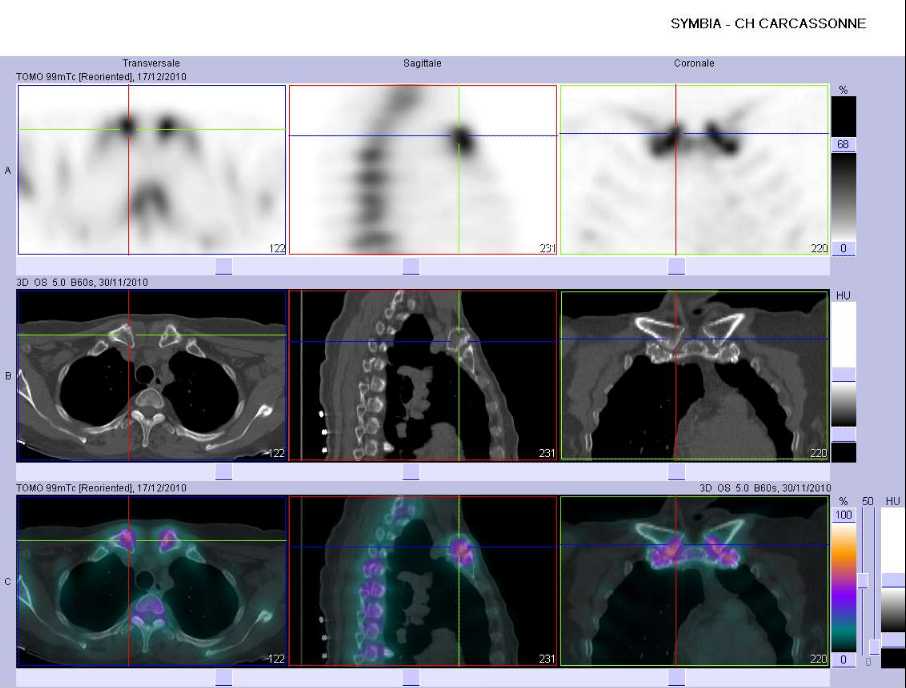
Task: Select the transversal CT image in row B
Action: [x=152, y=375]
